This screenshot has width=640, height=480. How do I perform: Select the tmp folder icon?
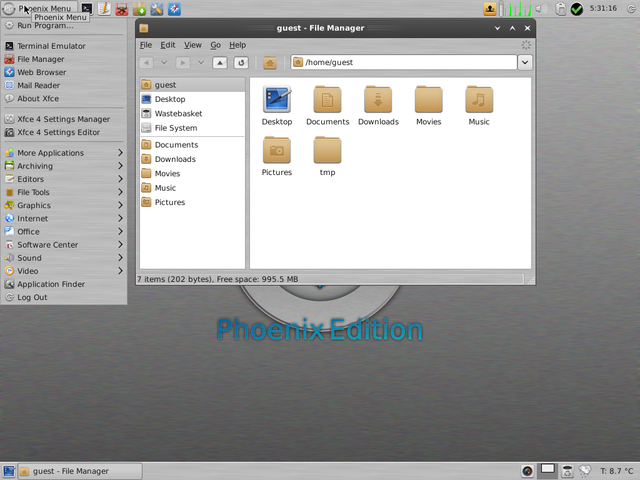[x=327, y=150]
